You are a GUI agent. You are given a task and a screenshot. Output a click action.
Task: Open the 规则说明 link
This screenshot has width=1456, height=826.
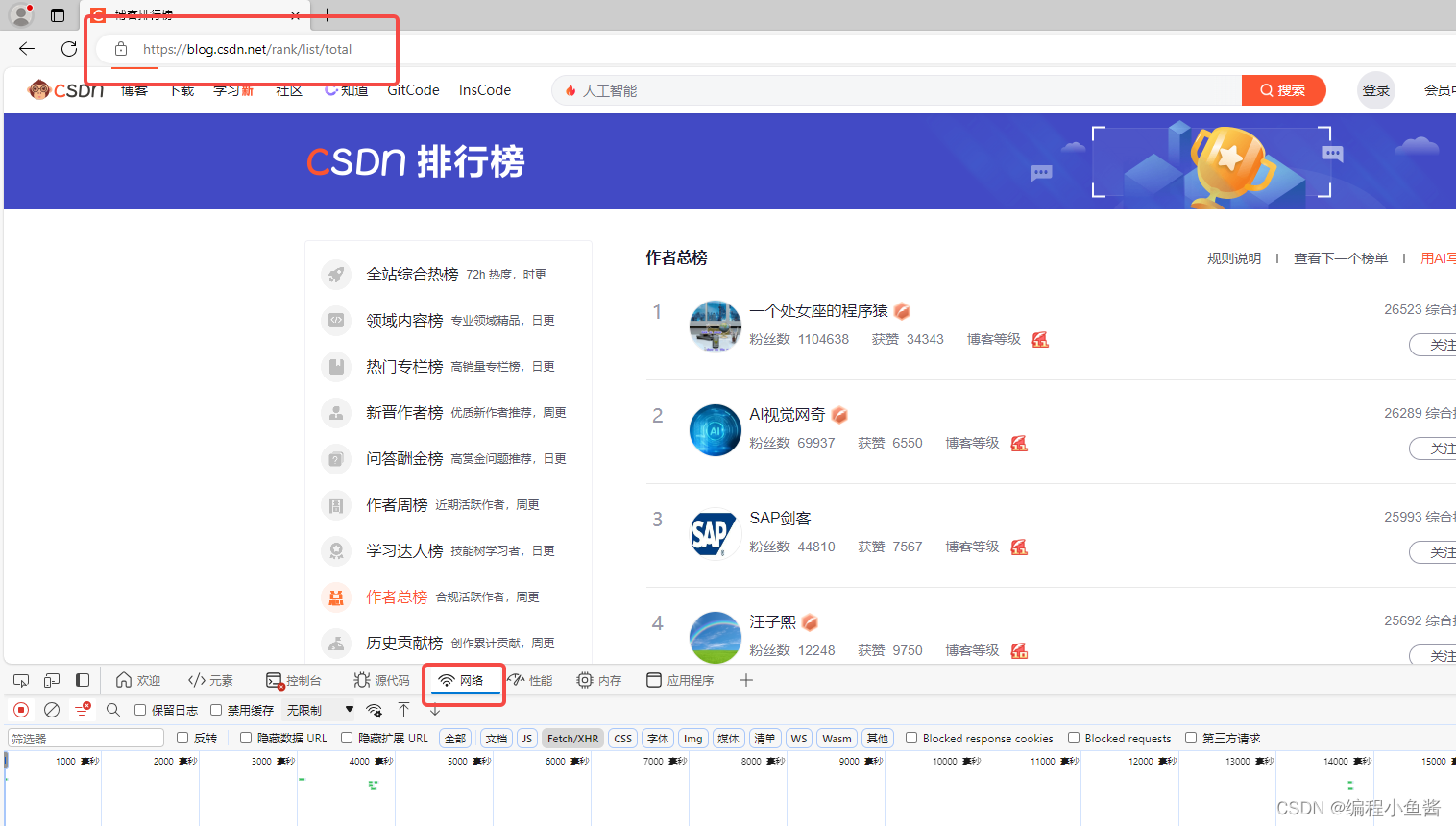click(x=1234, y=258)
